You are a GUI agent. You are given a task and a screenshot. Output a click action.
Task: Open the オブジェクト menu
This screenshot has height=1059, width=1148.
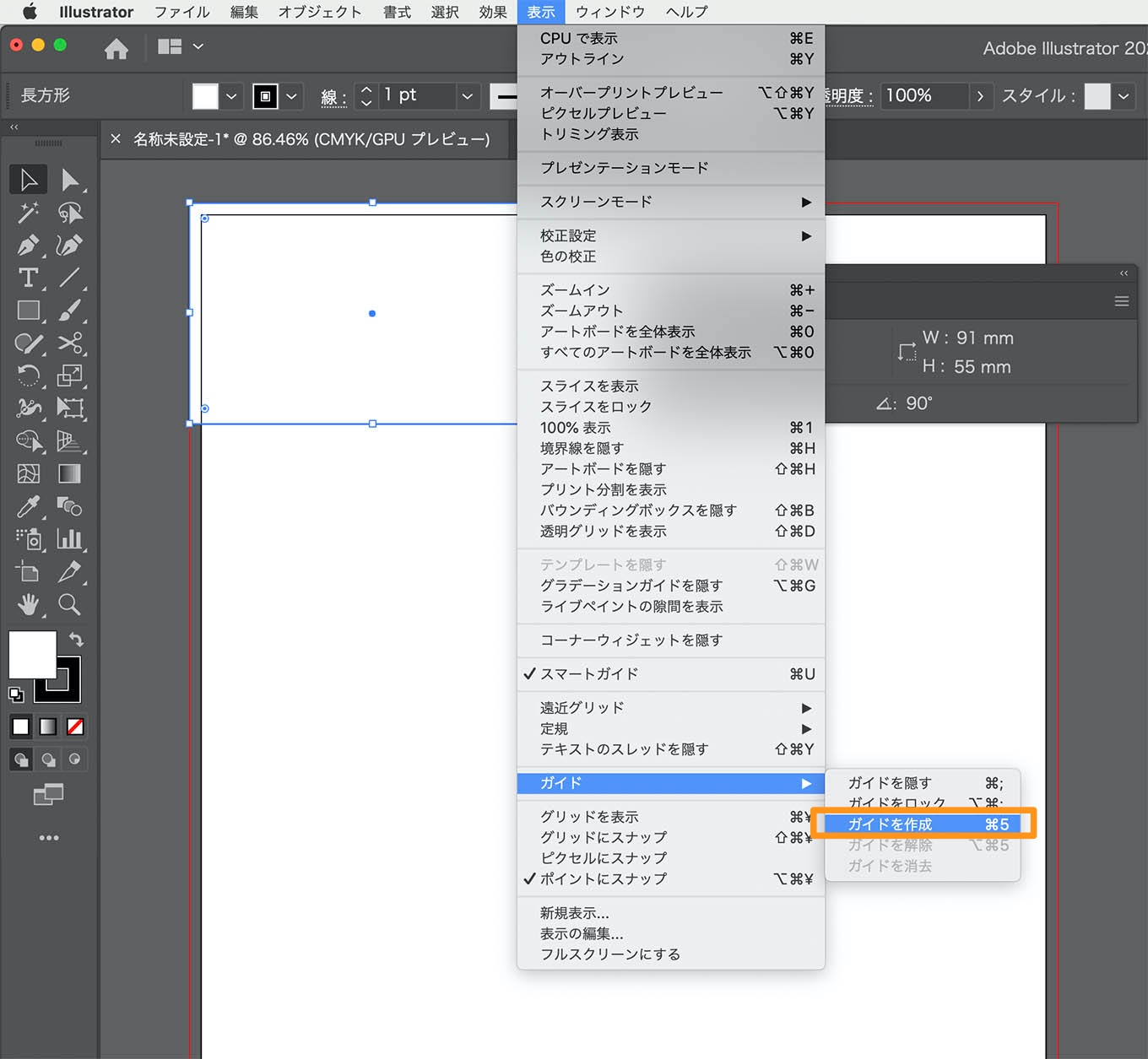pos(320,12)
